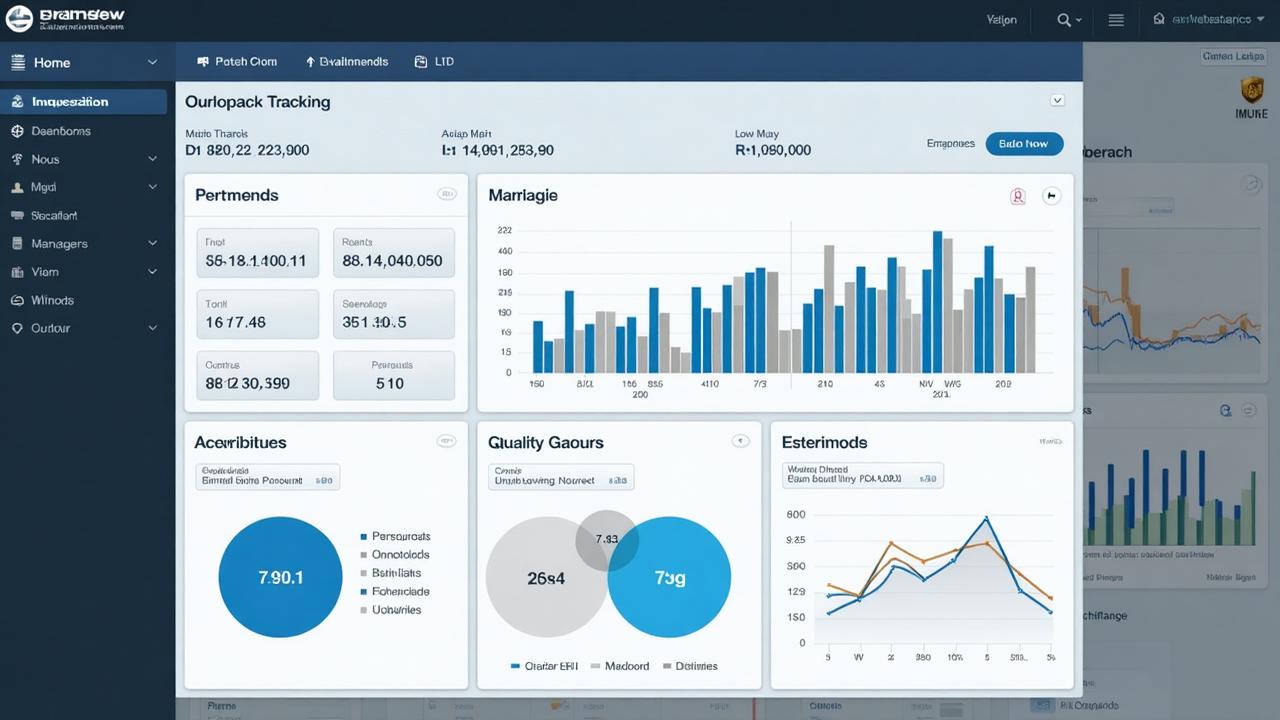Open the LTD link in the top navigation
This screenshot has height=720, width=1280.
435,61
